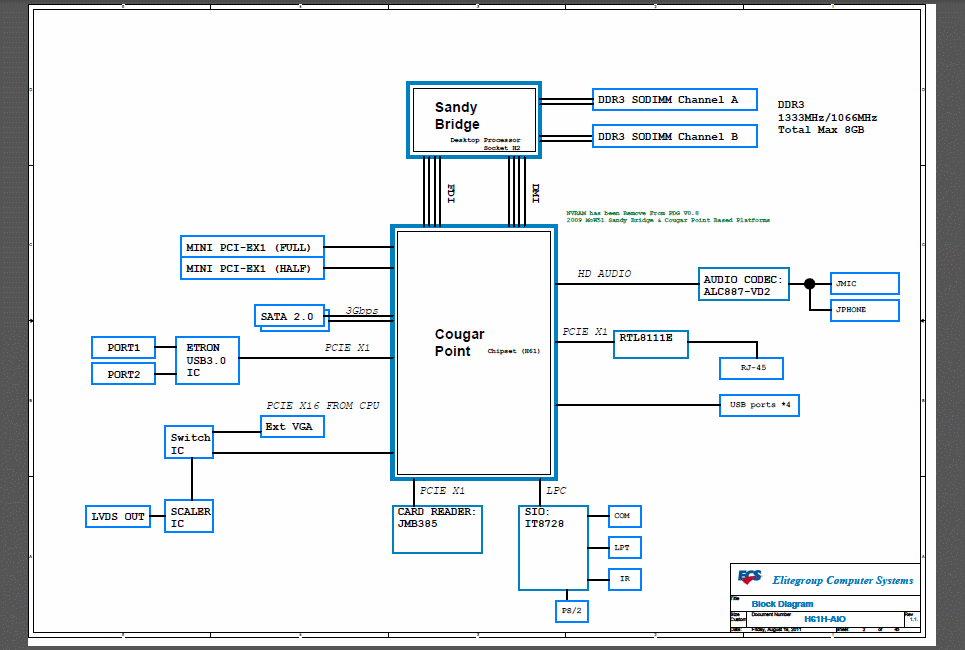965x650 pixels.
Task: Click the ETRON USB3.0 IC block
Action: [x=207, y=360]
